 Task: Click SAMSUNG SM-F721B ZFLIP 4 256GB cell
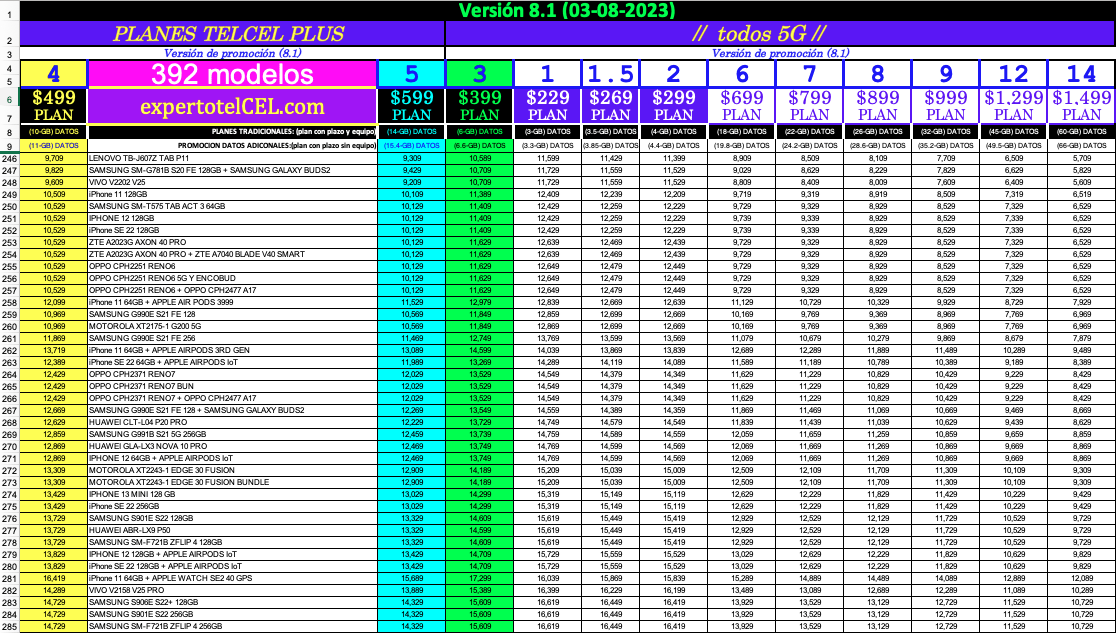[x=232, y=627]
